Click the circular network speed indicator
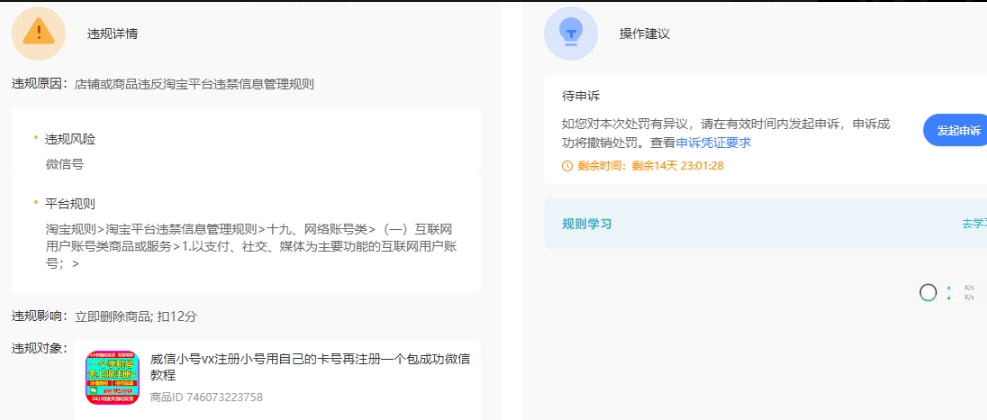This screenshot has width=987, height=420. click(x=928, y=293)
